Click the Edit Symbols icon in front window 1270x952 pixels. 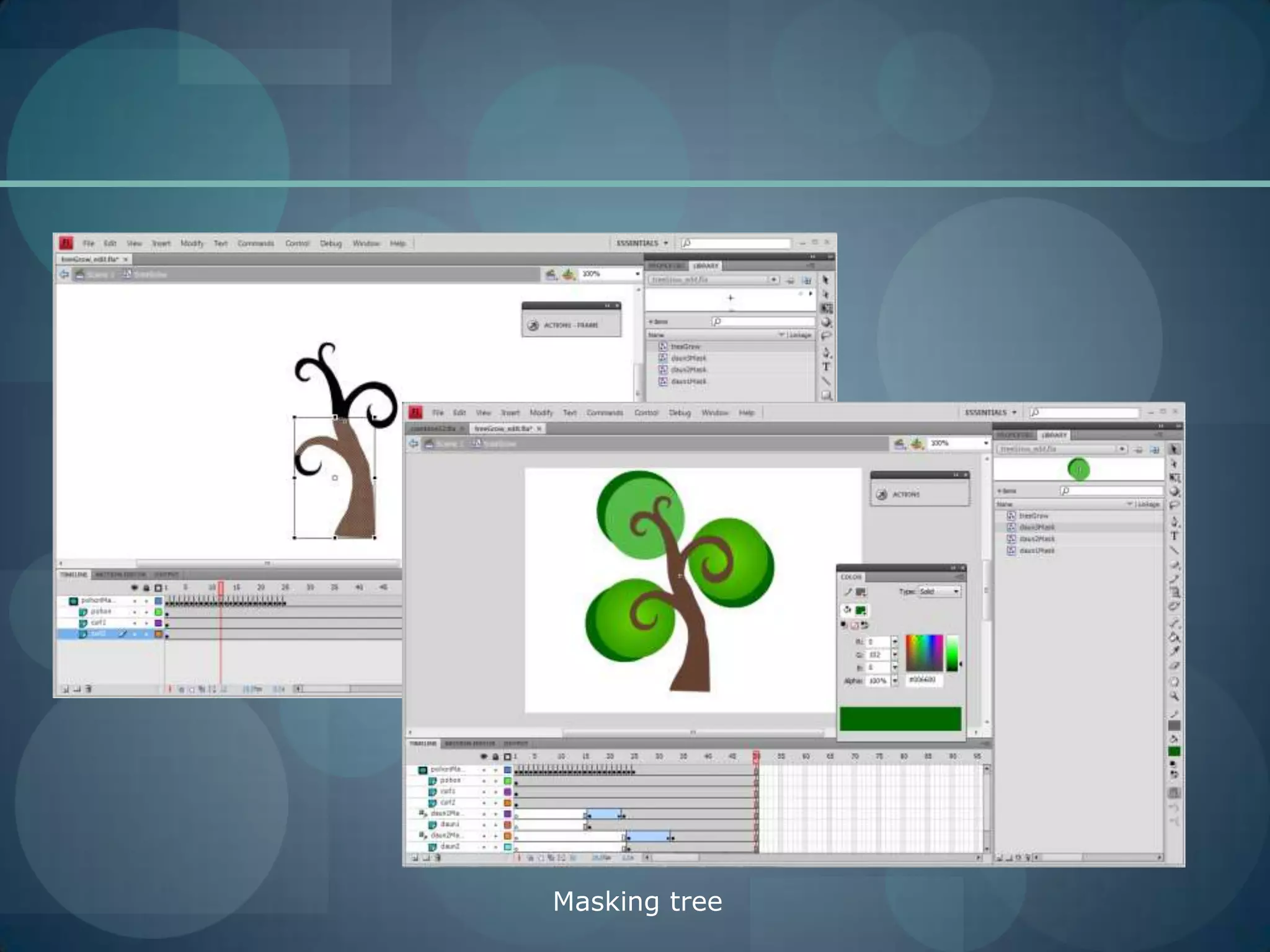click(918, 444)
